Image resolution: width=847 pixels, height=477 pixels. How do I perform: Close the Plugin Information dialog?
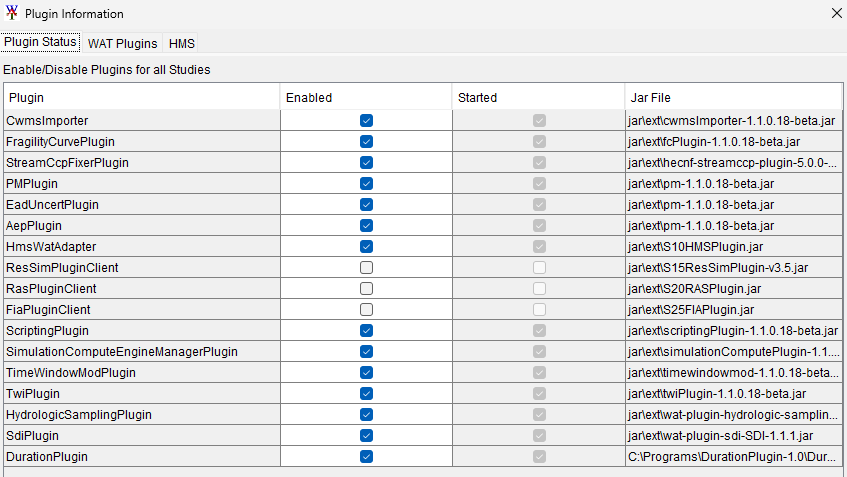(x=836, y=14)
